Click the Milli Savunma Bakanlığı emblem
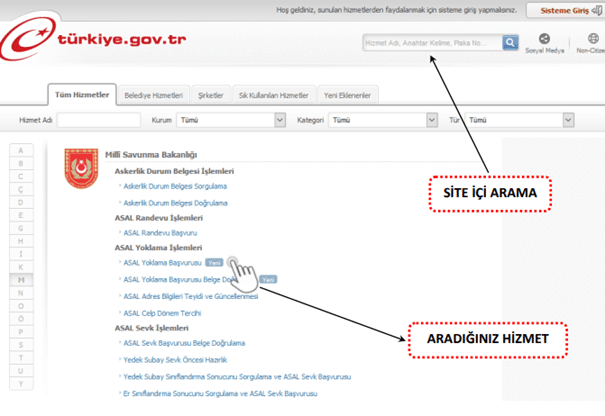605x416 pixels. tap(81, 168)
